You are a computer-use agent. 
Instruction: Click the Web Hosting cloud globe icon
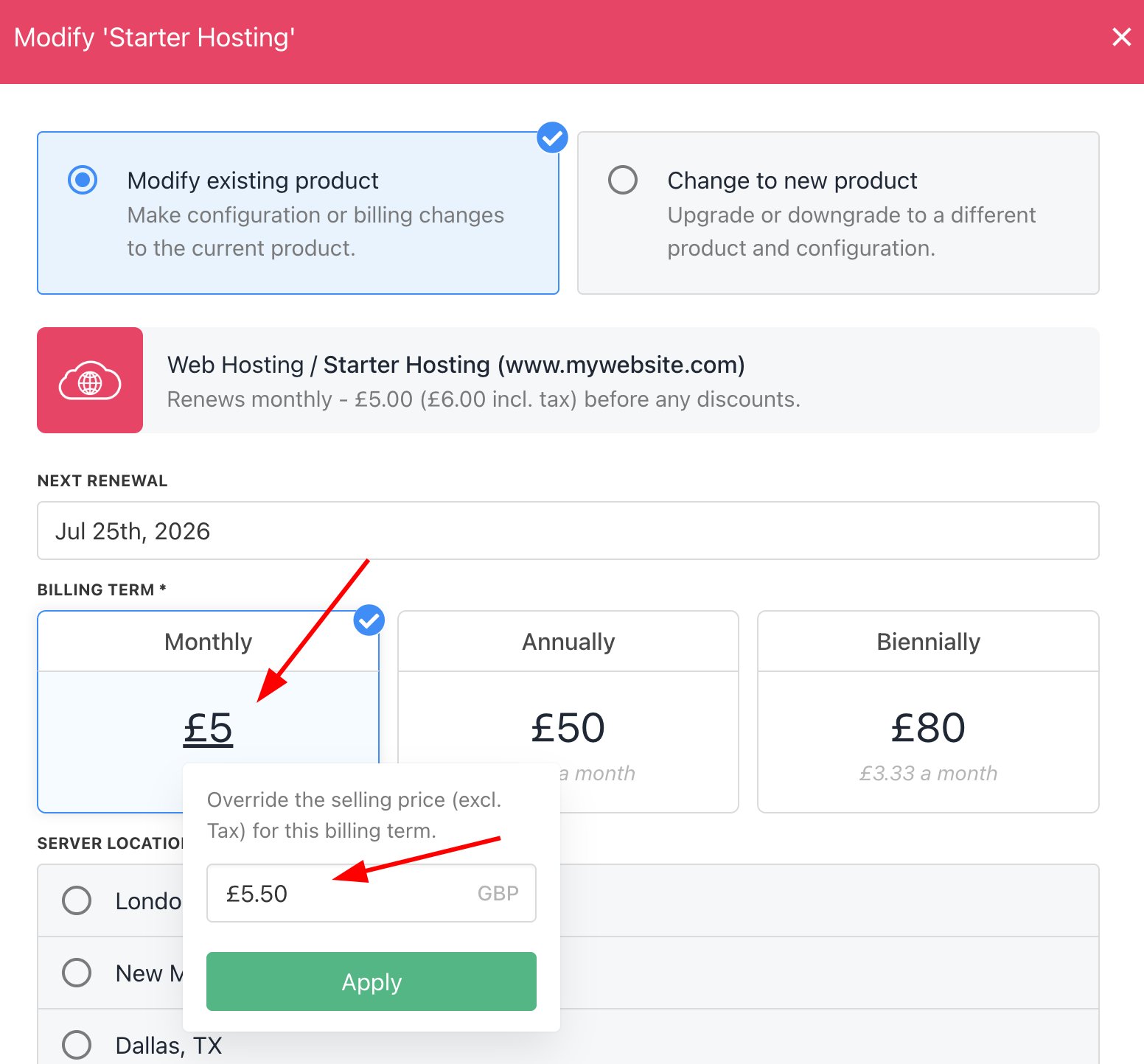click(x=90, y=380)
